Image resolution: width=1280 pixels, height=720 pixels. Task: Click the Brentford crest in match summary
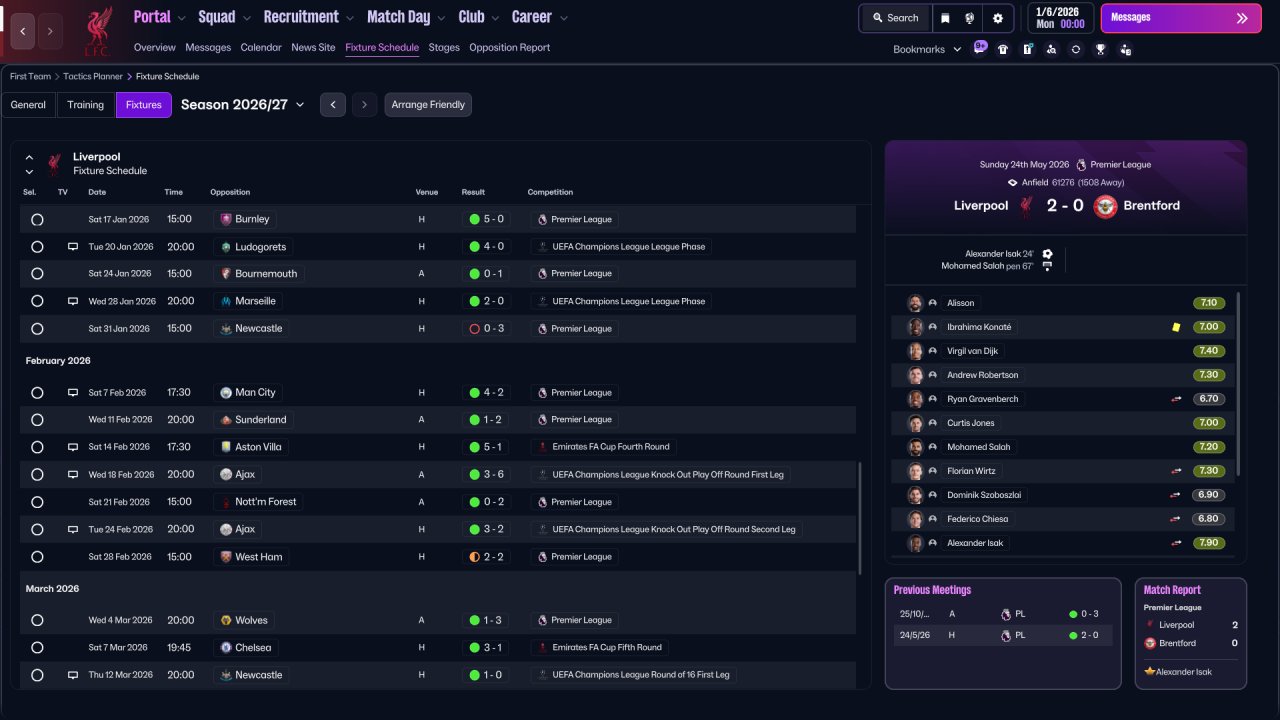(1105, 206)
